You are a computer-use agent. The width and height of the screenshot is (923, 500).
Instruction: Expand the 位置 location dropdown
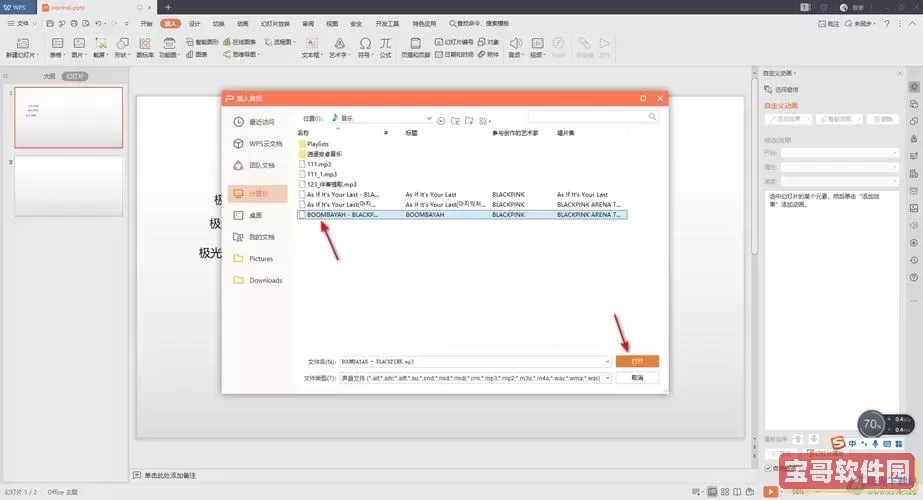[x=429, y=118]
